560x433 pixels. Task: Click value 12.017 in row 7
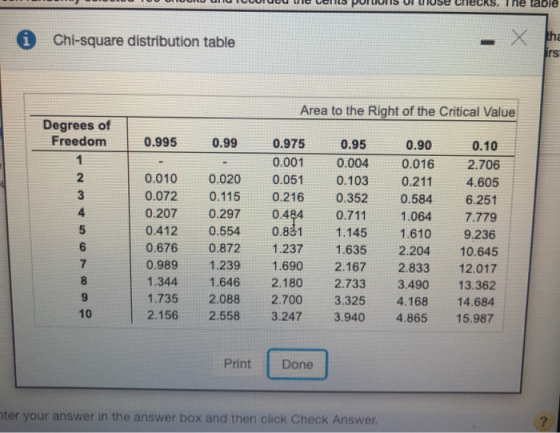tap(478, 268)
